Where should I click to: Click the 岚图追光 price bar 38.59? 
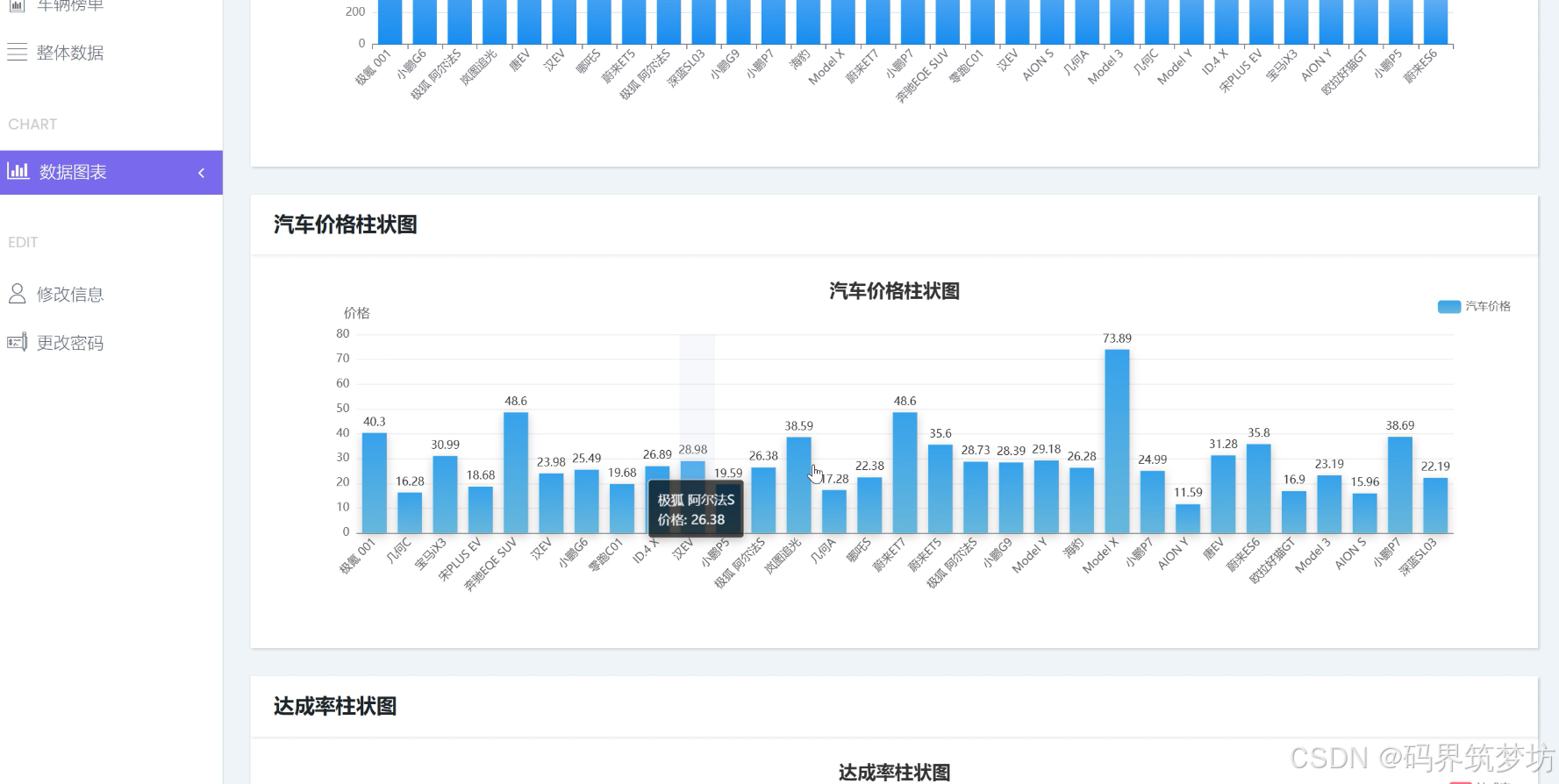798,485
